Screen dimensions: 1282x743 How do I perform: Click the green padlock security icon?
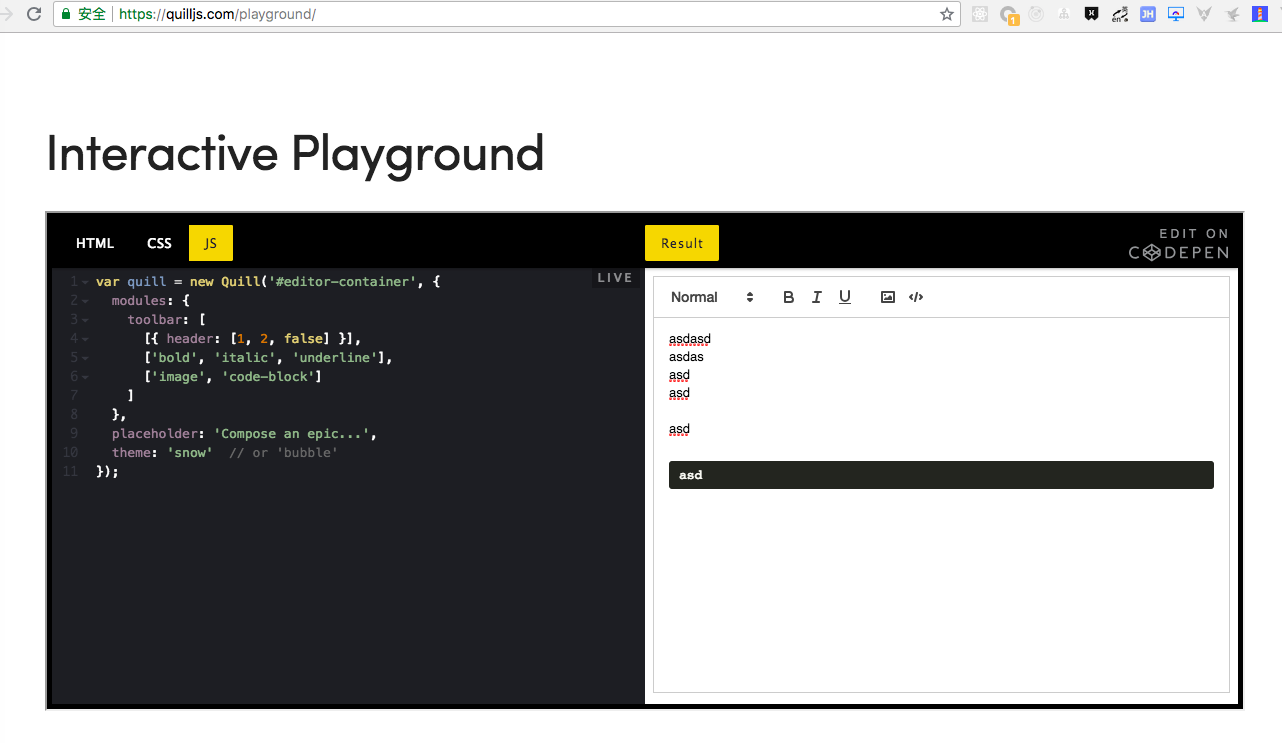[66, 14]
